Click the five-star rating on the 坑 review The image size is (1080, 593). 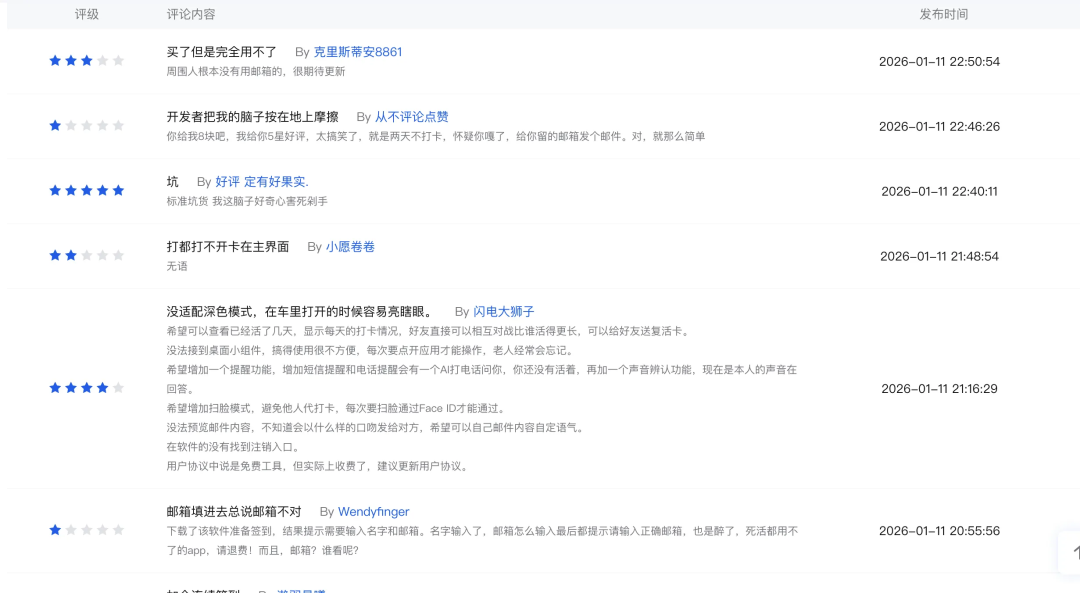(x=86, y=191)
